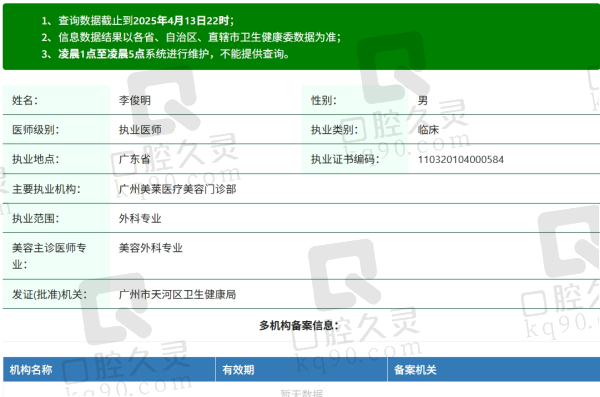This screenshot has height=397, width=600.
Task: Click the 暂无数据 empty table text
Action: tap(302, 393)
